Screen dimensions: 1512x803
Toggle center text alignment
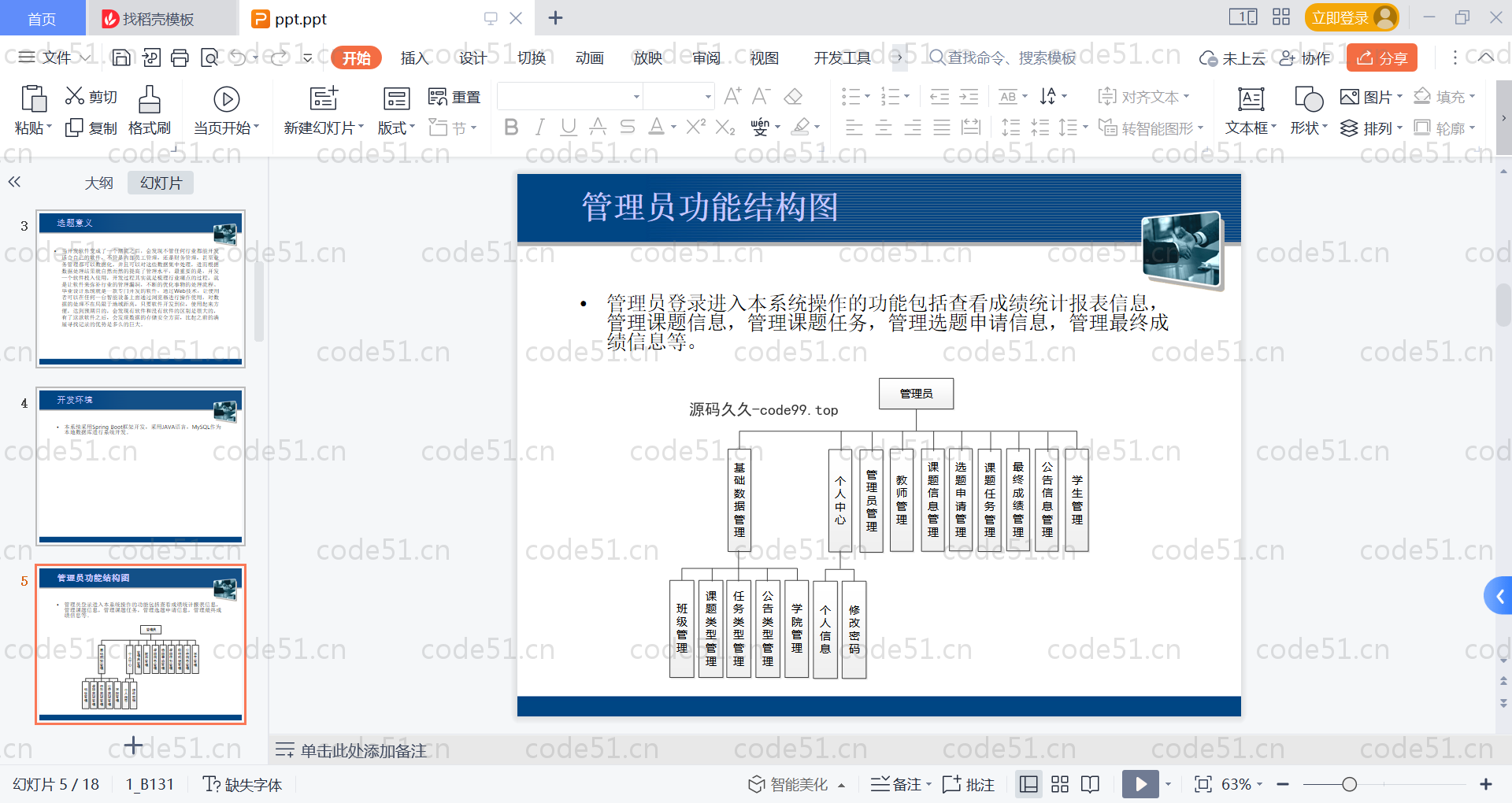(x=884, y=128)
